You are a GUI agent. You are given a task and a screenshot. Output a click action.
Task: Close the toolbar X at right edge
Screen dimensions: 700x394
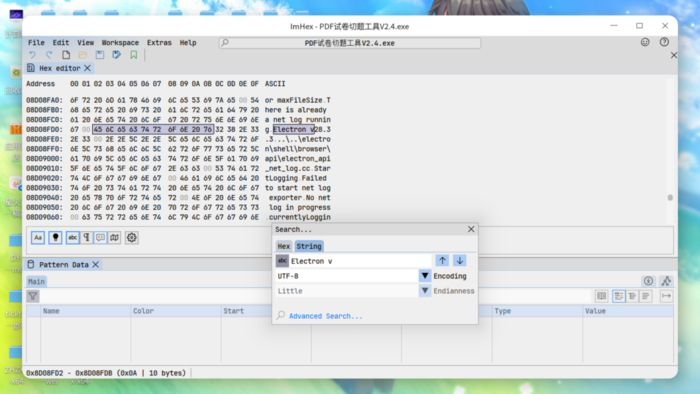click(x=674, y=55)
